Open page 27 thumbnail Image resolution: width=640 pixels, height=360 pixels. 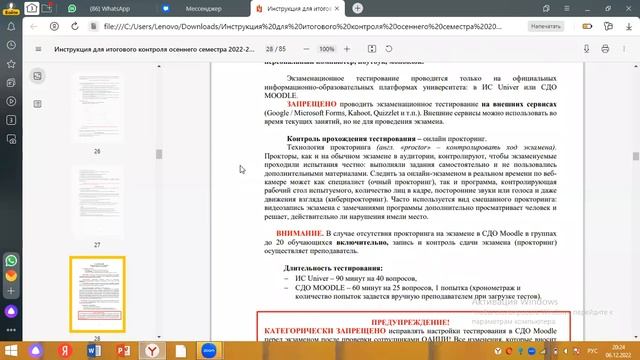point(97,202)
